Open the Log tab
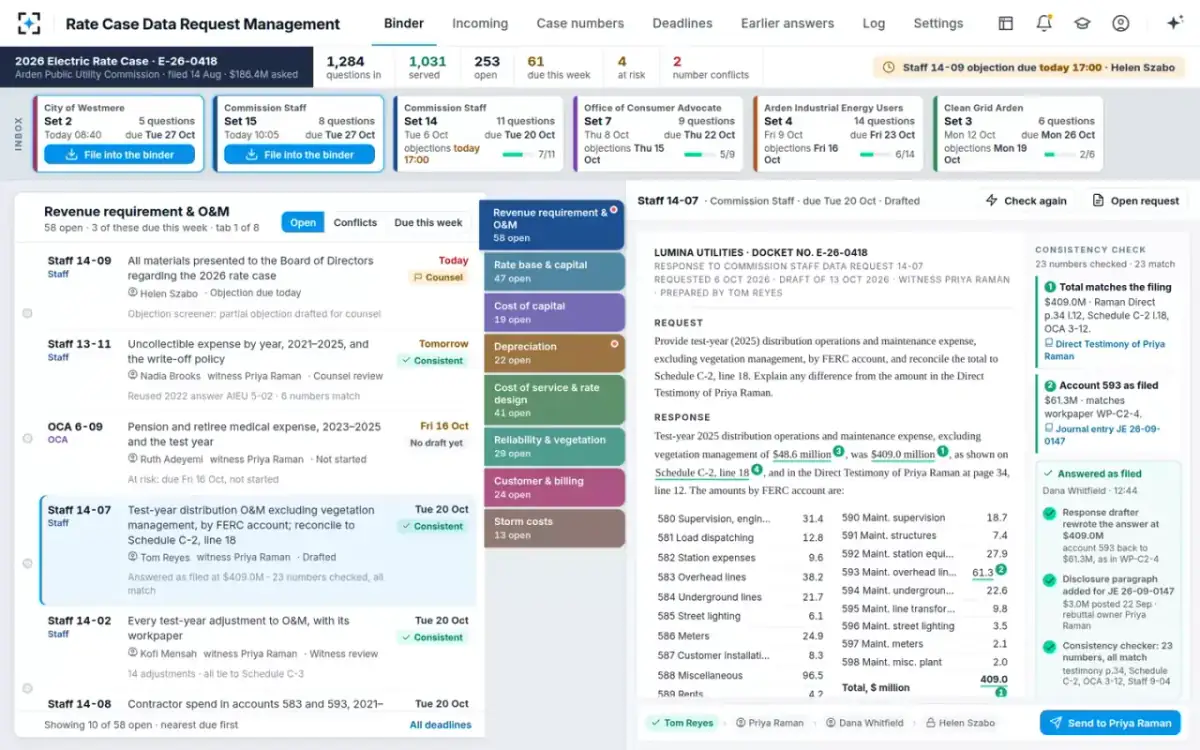 (874, 23)
